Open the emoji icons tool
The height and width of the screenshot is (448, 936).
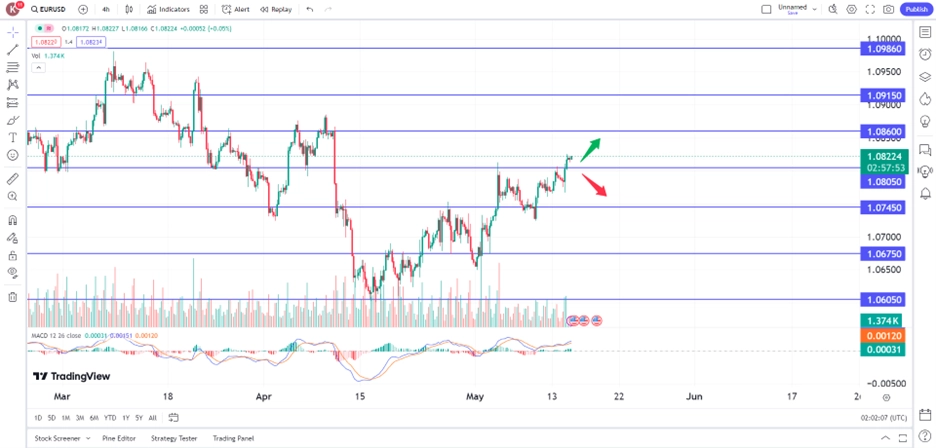[13, 155]
